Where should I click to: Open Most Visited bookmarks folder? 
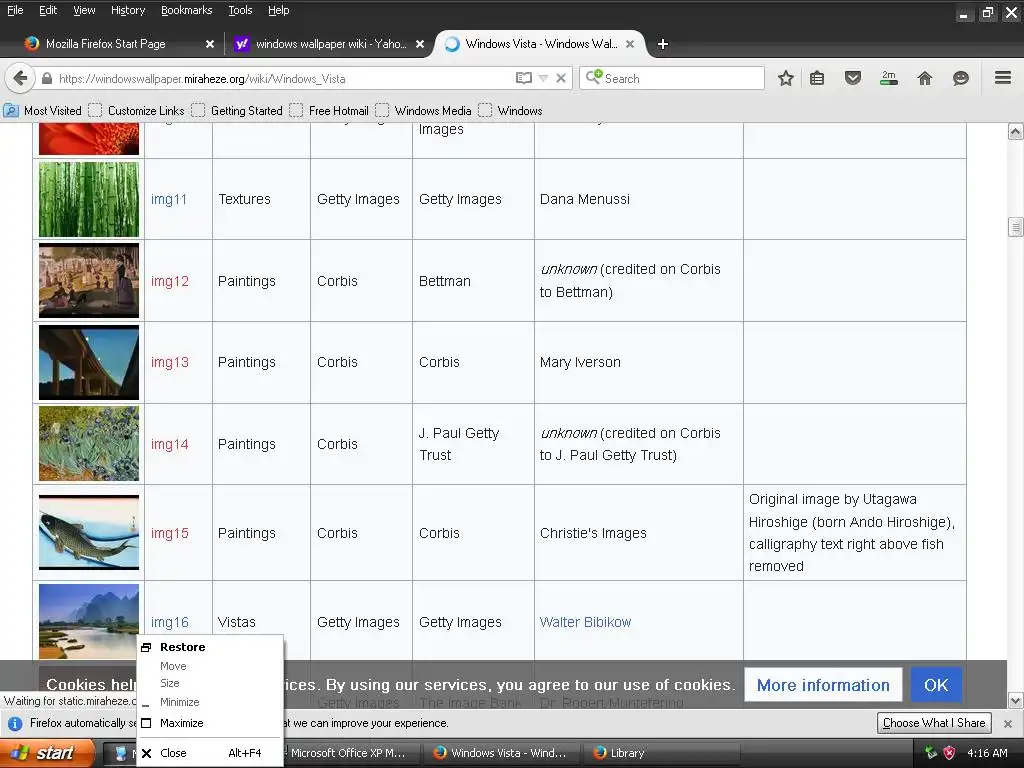pyautogui.click(x=43, y=110)
